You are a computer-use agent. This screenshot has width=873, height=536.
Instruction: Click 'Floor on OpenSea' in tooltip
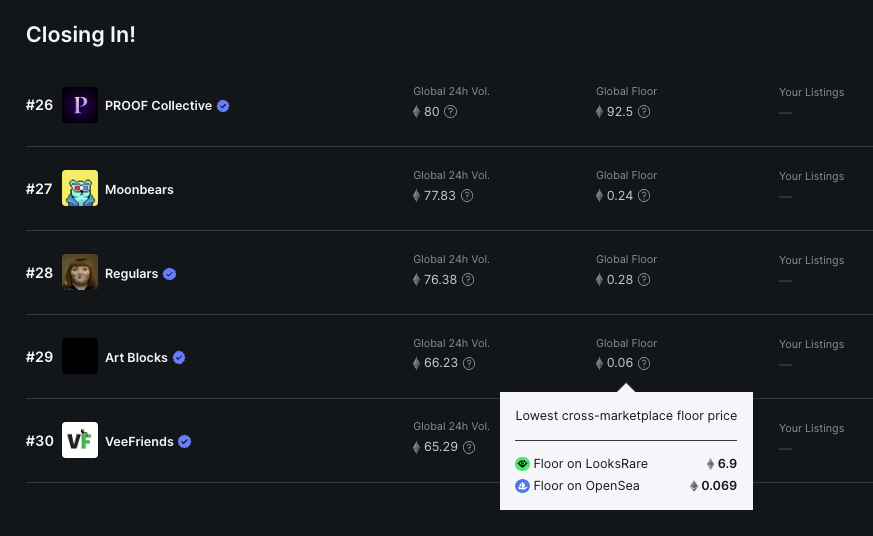pos(586,486)
